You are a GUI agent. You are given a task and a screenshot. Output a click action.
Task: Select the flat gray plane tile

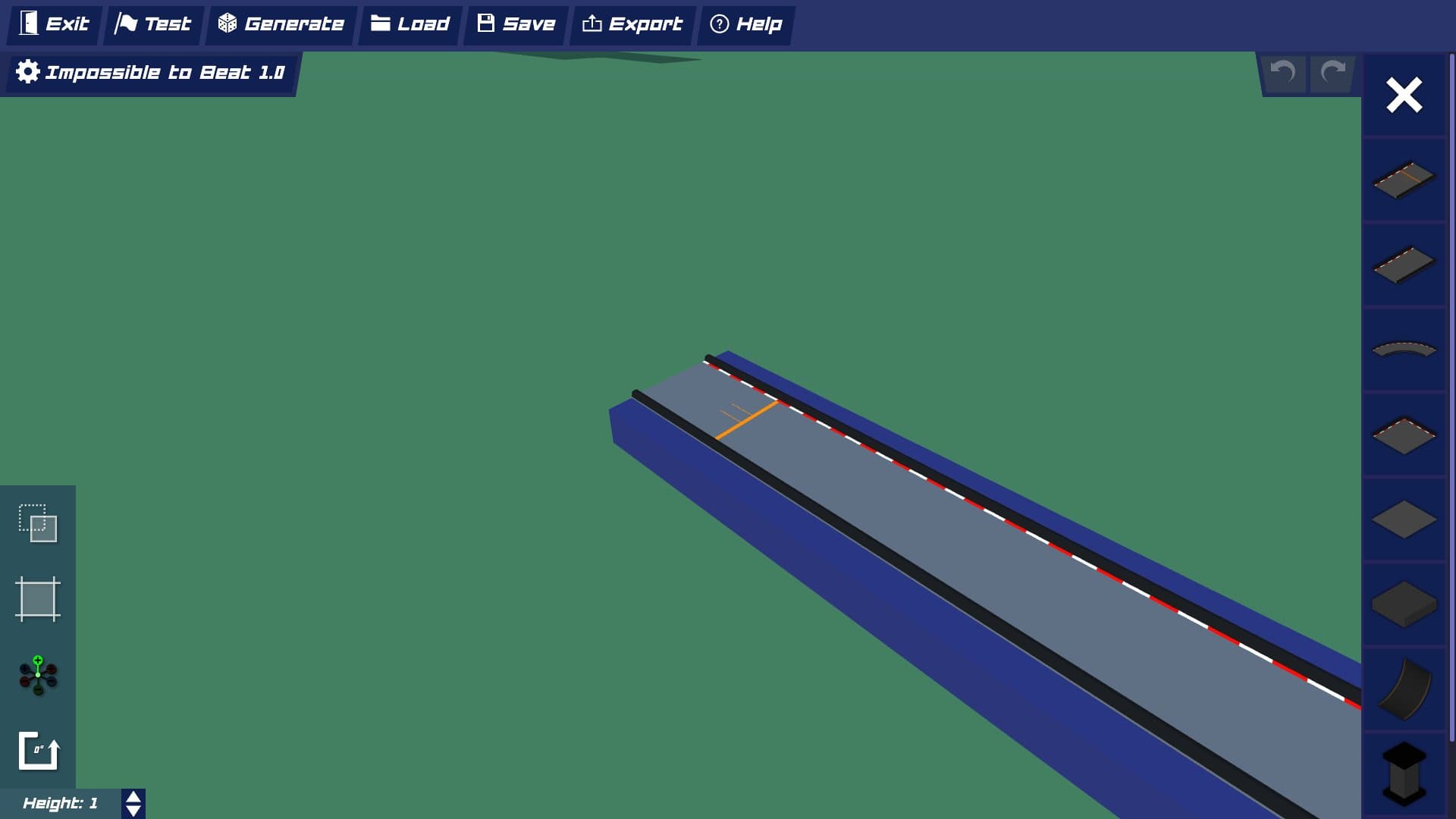click(1404, 519)
